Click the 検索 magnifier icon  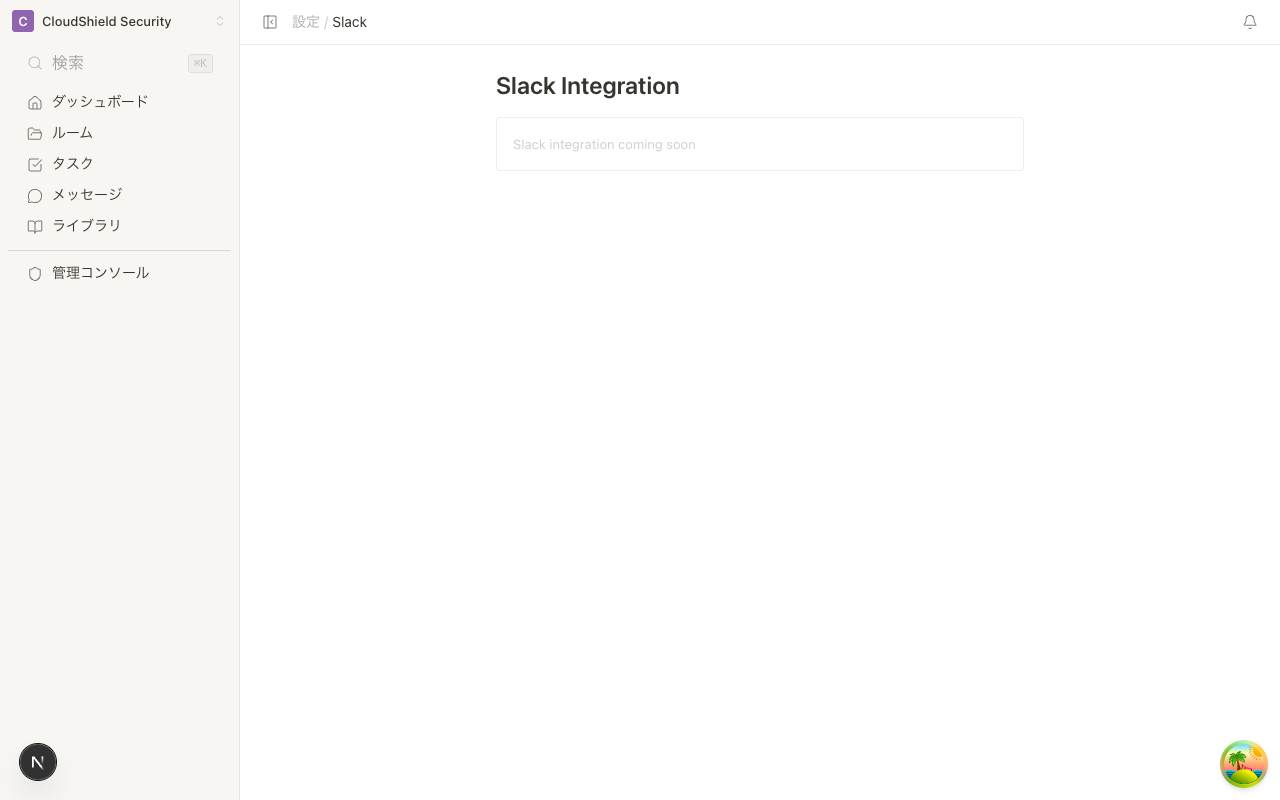[35, 63]
